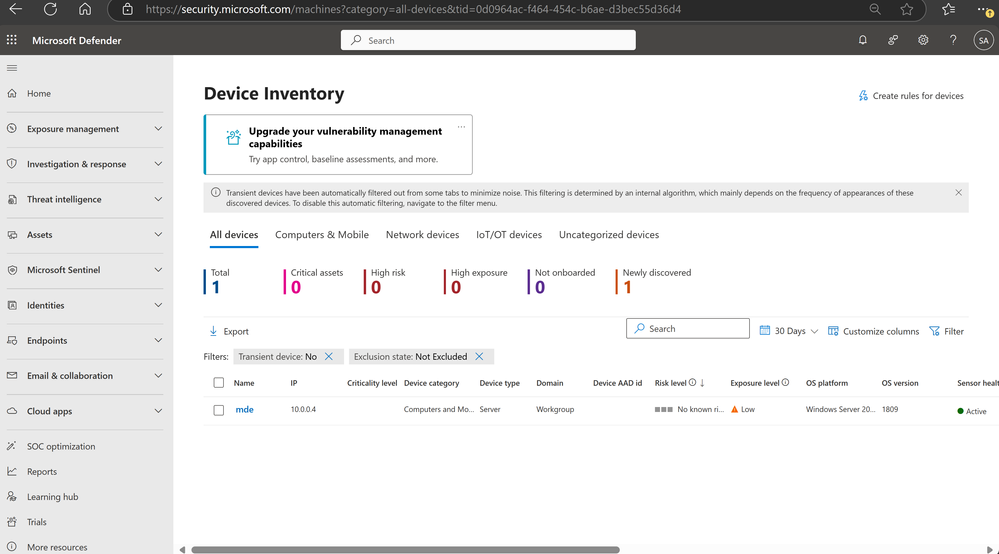
Task: Select all devices header checkbox
Action: tap(219, 383)
